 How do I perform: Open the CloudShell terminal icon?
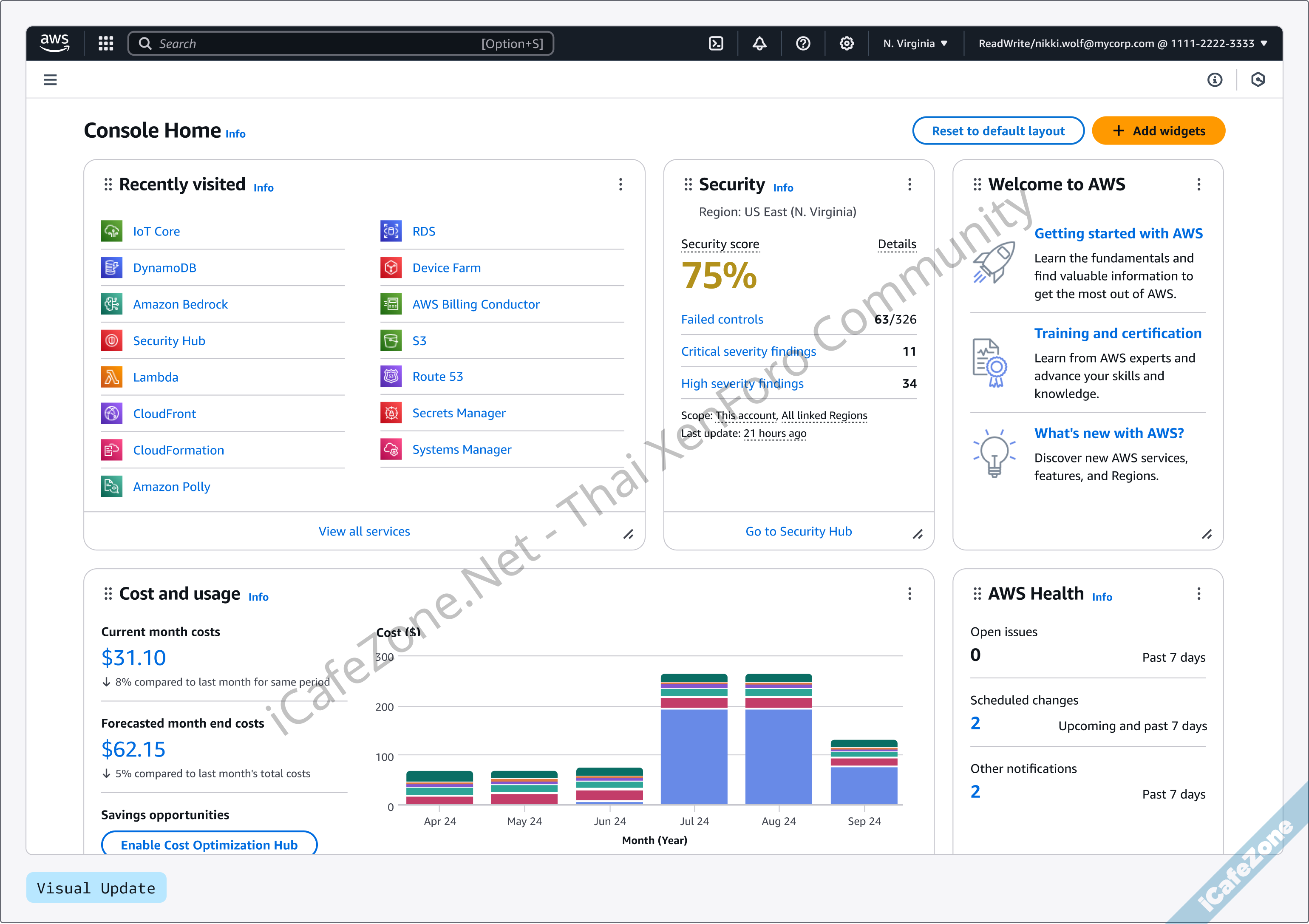[x=716, y=43]
